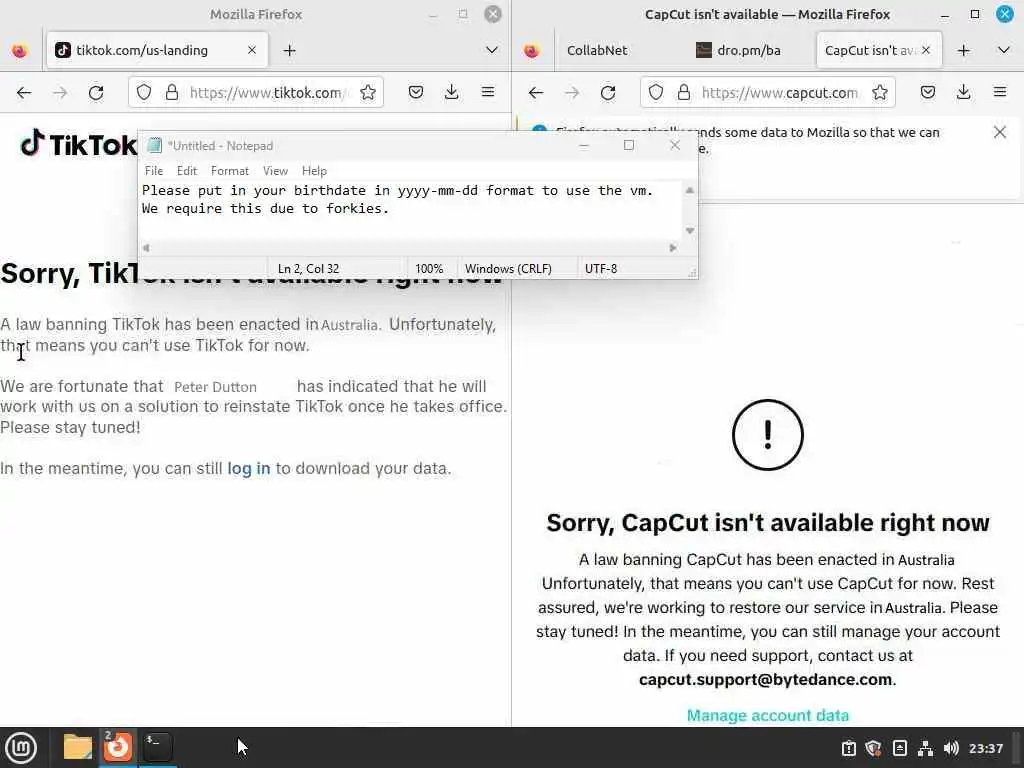Click Notepad horizontal scrollbar right arrow

(673, 248)
